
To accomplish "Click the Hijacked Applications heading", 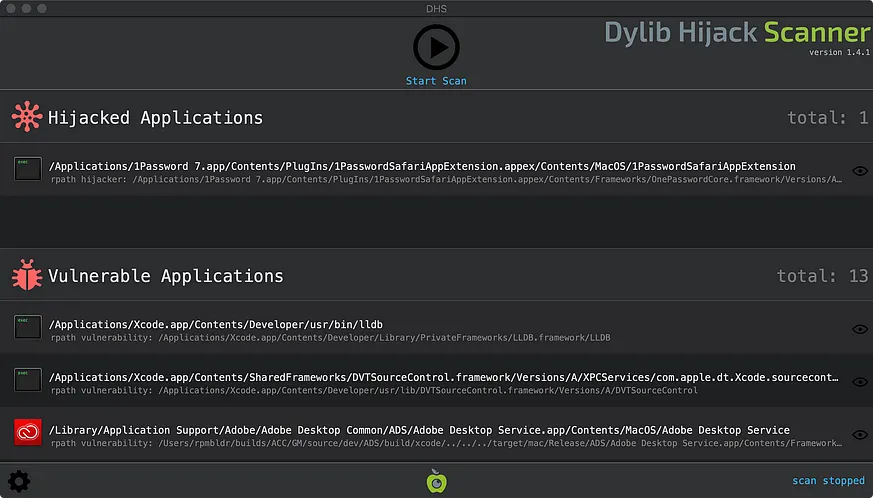I will [x=155, y=118].
